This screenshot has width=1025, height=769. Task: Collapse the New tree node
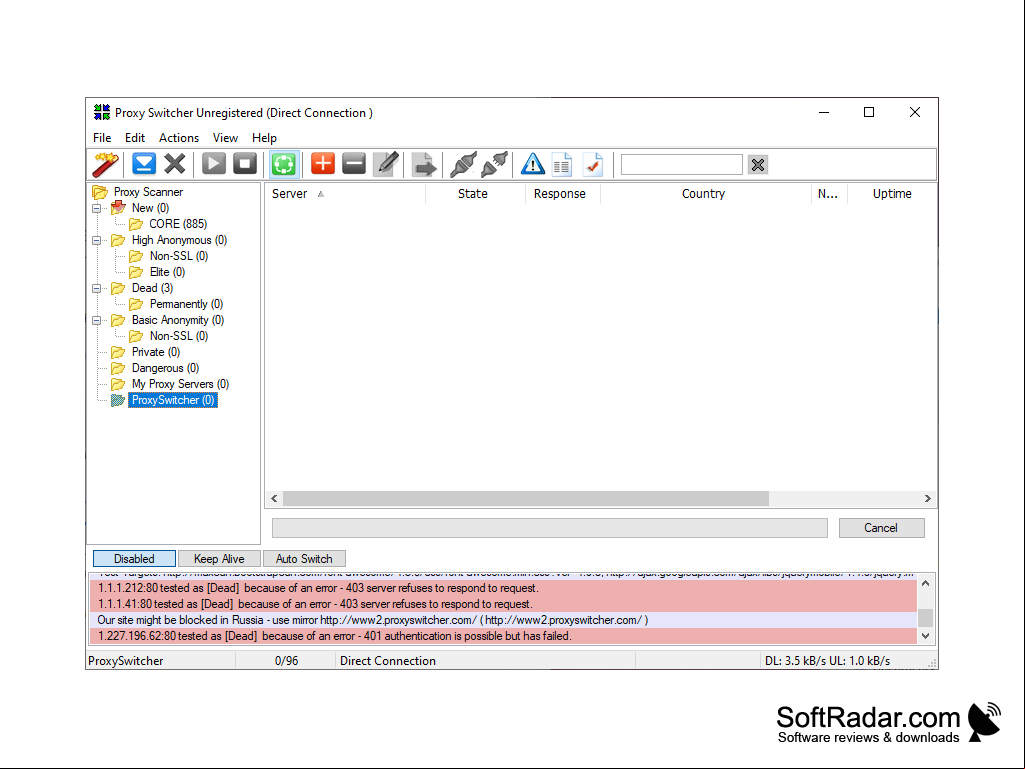(97, 209)
